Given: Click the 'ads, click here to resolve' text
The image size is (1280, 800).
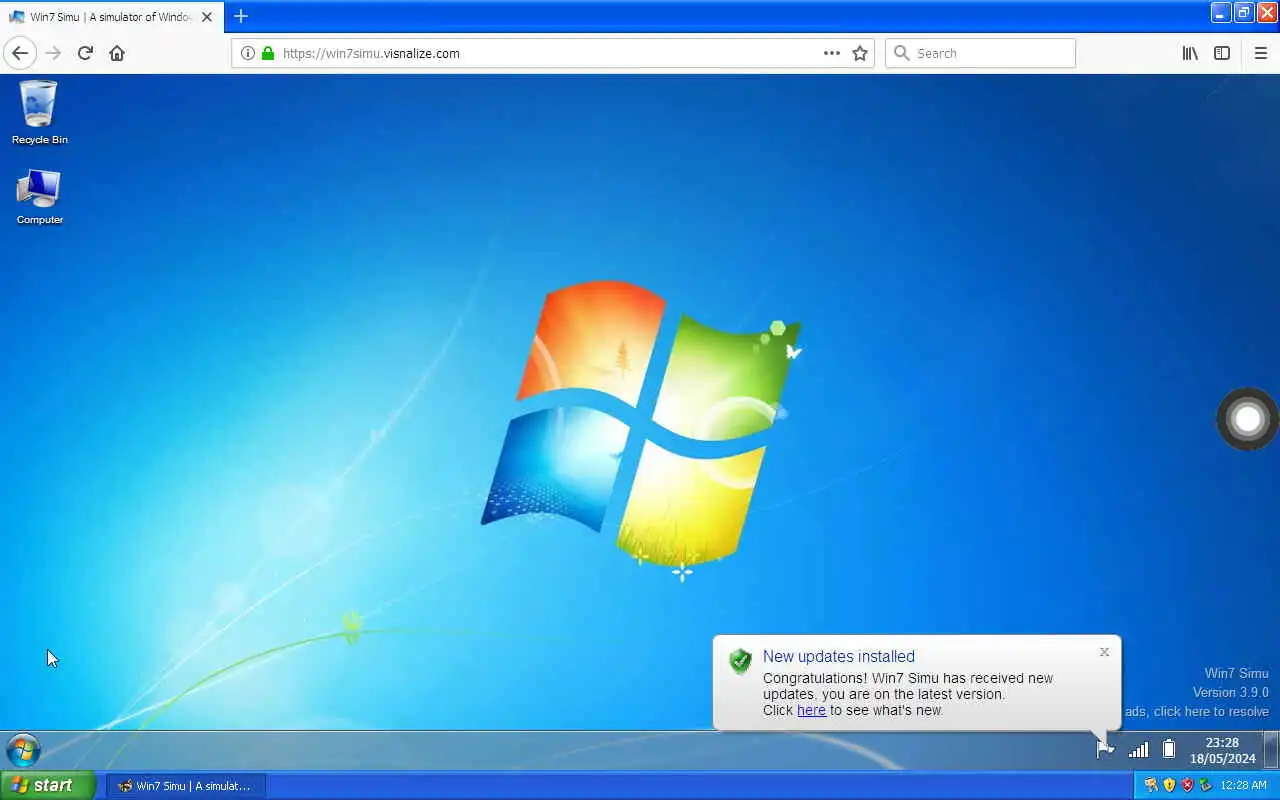Looking at the screenshot, I should 1197,711.
